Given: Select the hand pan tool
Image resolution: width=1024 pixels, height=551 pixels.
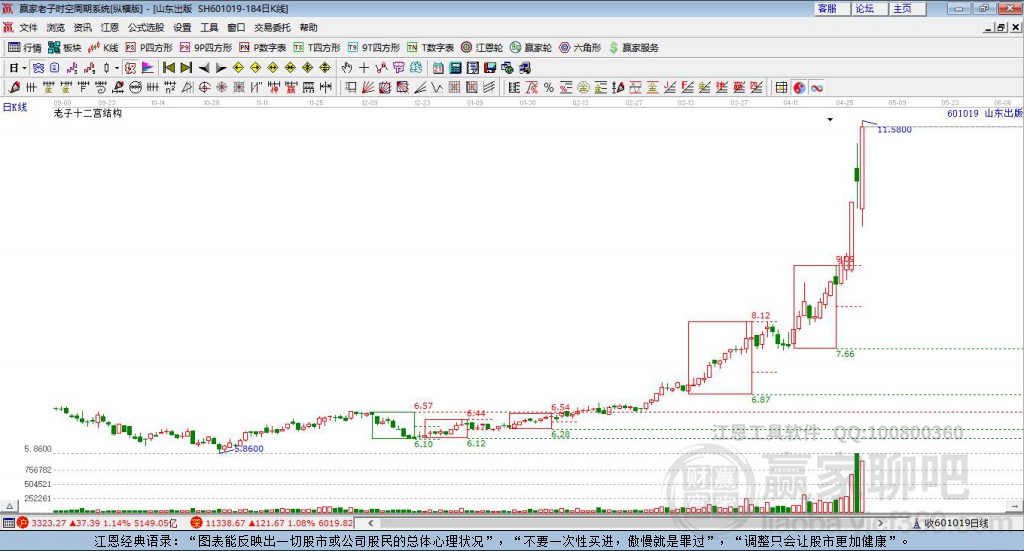Looking at the screenshot, I should [346, 68].
